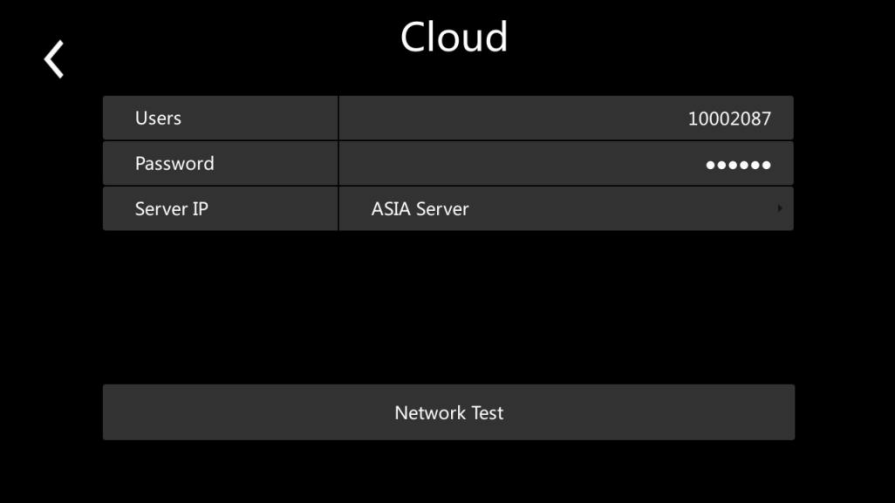896x504 pixels.
Task: Go back using the left arrow icon
Action: pyautogui.click(x=54, y=60)
